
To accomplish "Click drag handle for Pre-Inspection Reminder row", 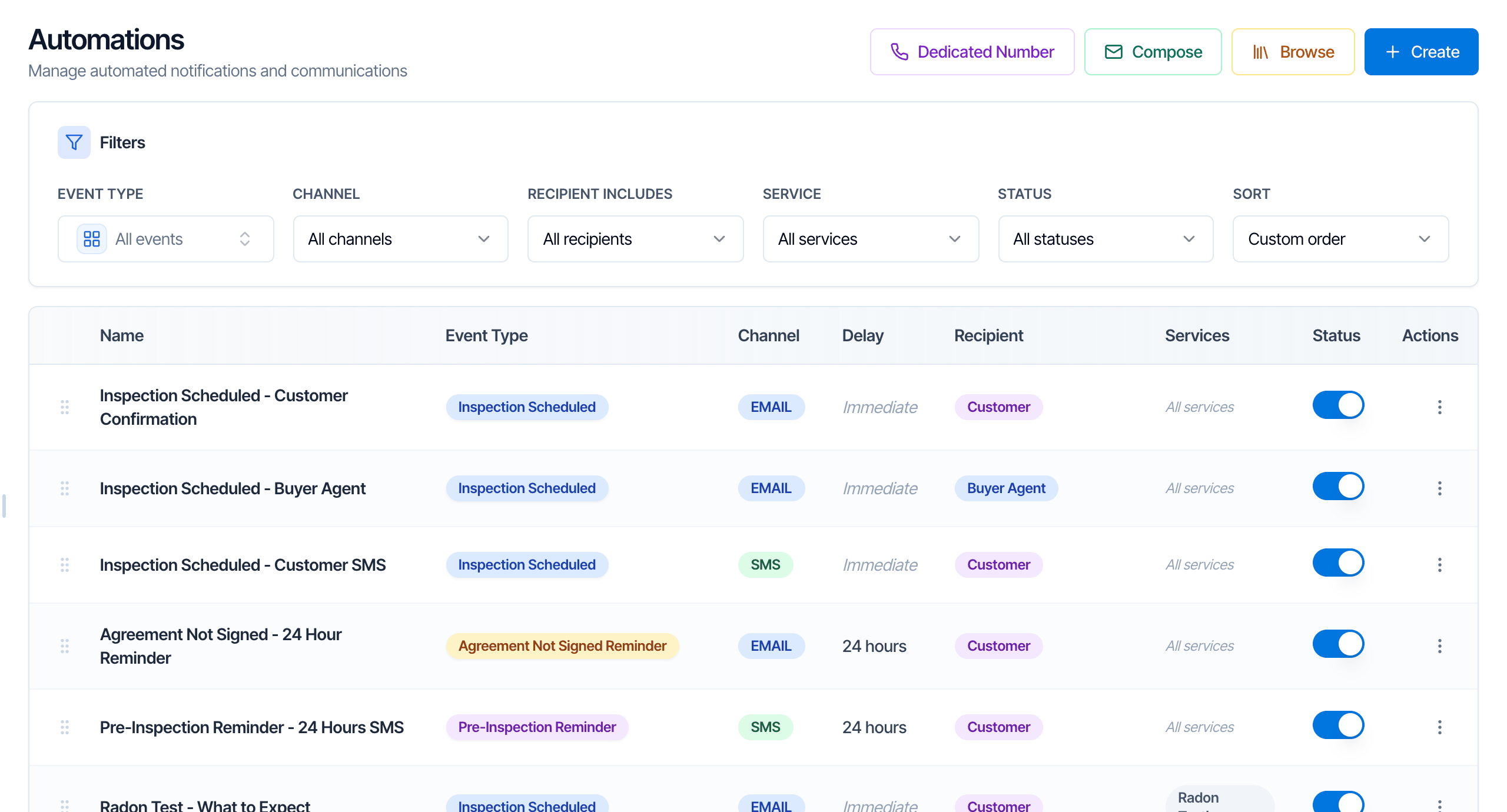I will pos(65,727).
